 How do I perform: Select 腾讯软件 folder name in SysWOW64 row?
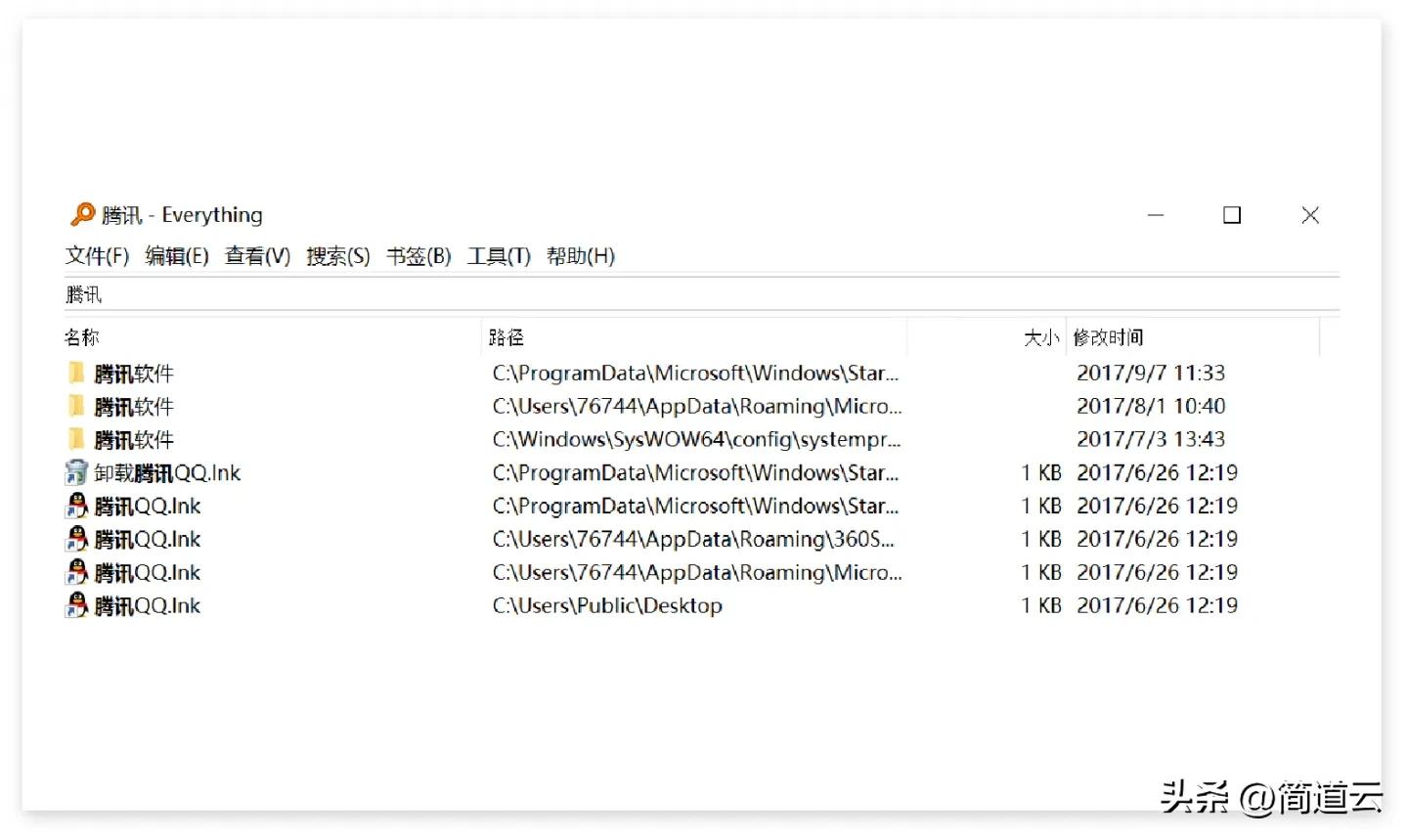tap(134, 440)
